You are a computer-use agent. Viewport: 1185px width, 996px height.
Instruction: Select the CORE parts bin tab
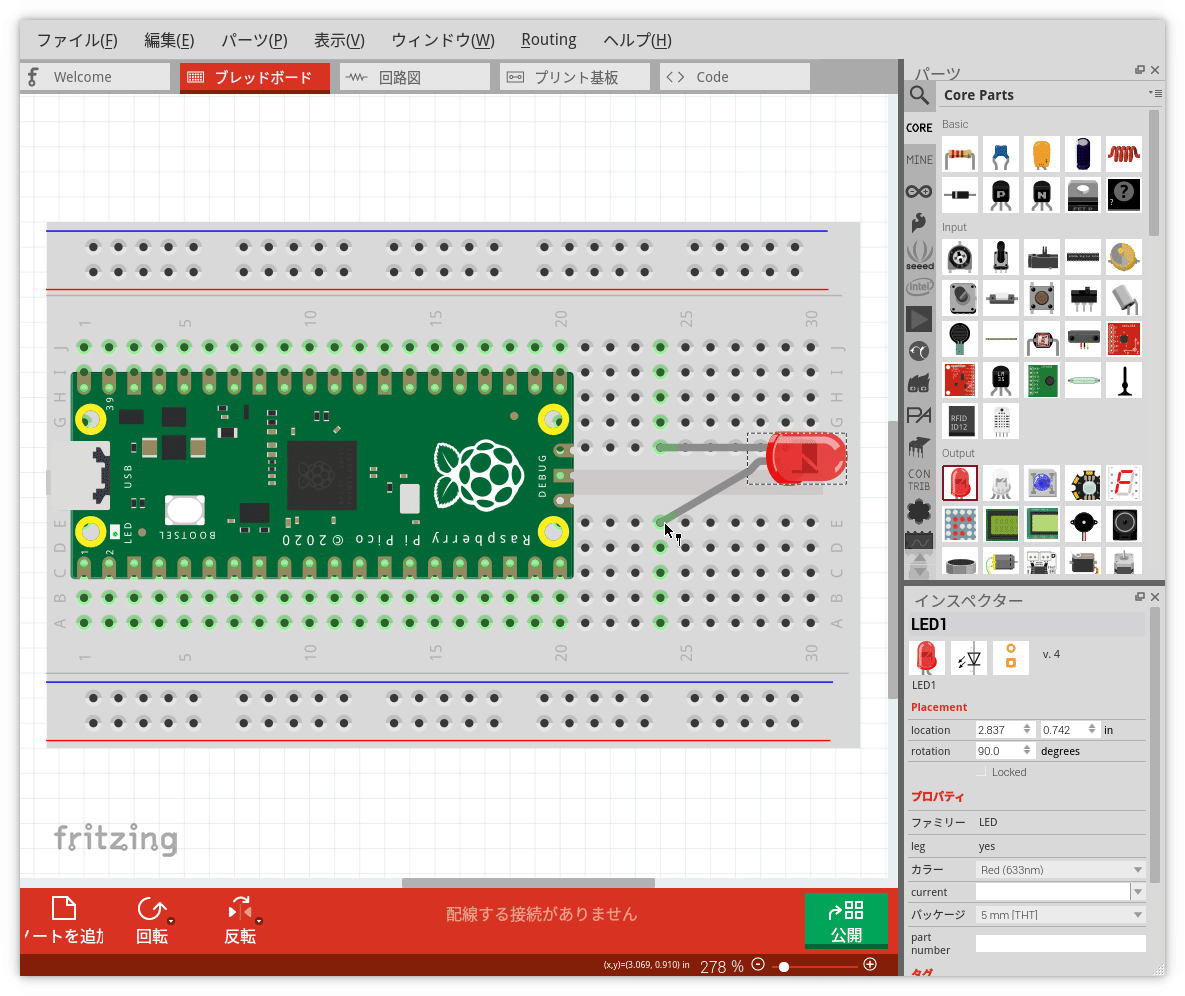click(x=919, y=128)
